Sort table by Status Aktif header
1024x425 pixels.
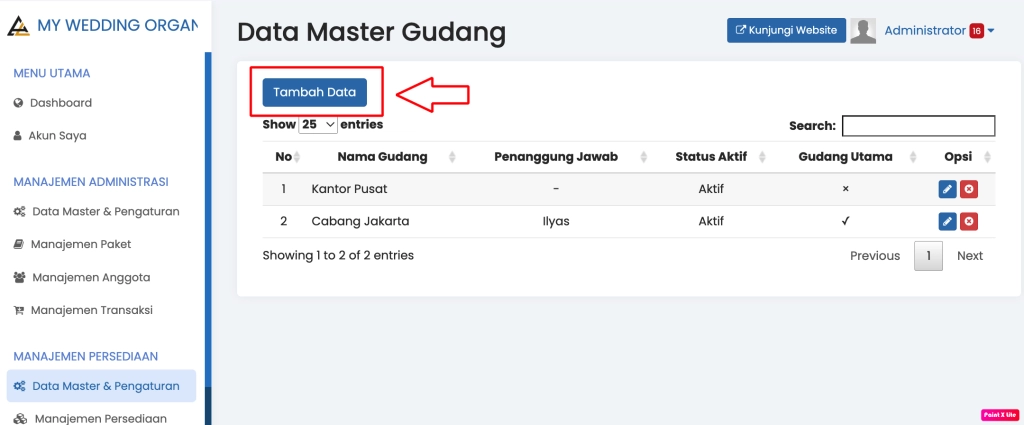711,157
